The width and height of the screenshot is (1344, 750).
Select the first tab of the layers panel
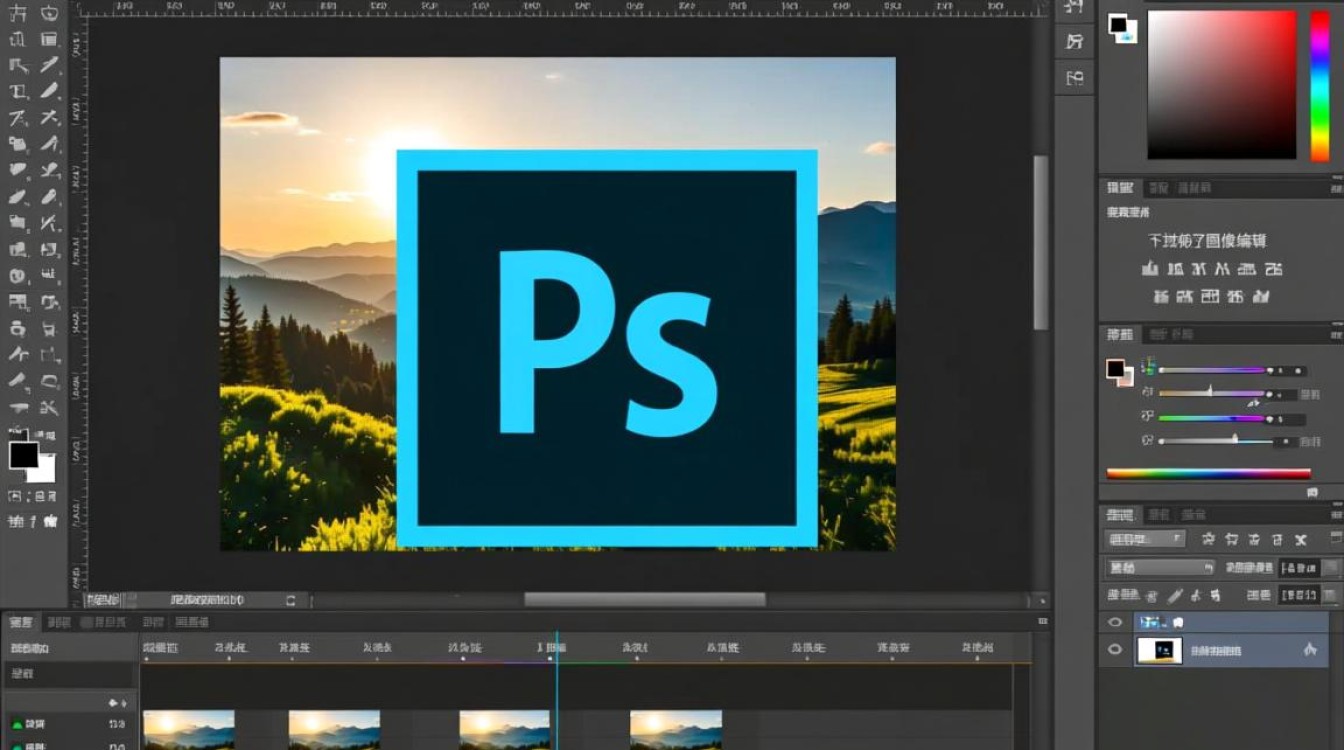(1120, 515)
